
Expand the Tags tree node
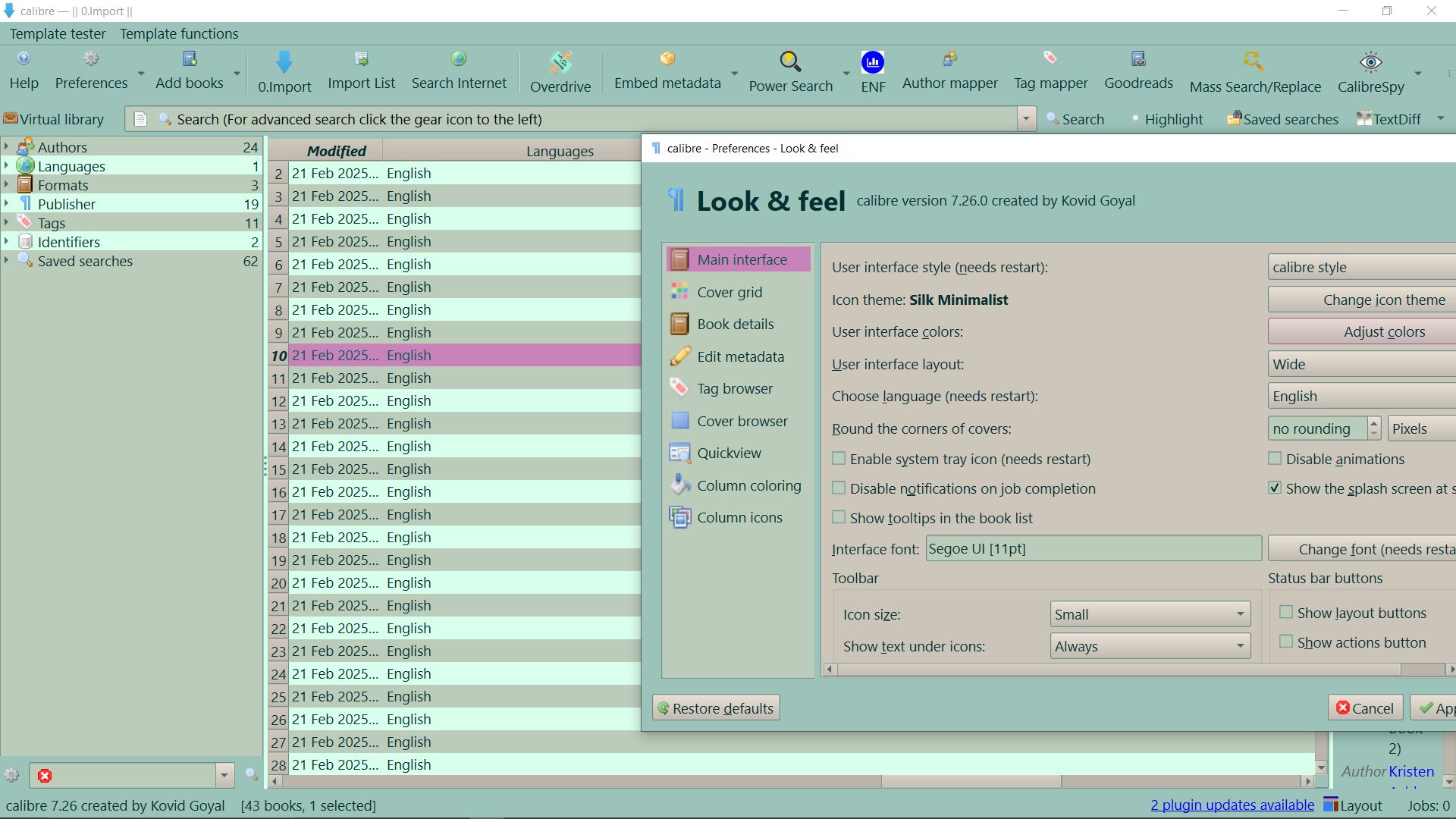pos(7,222)
